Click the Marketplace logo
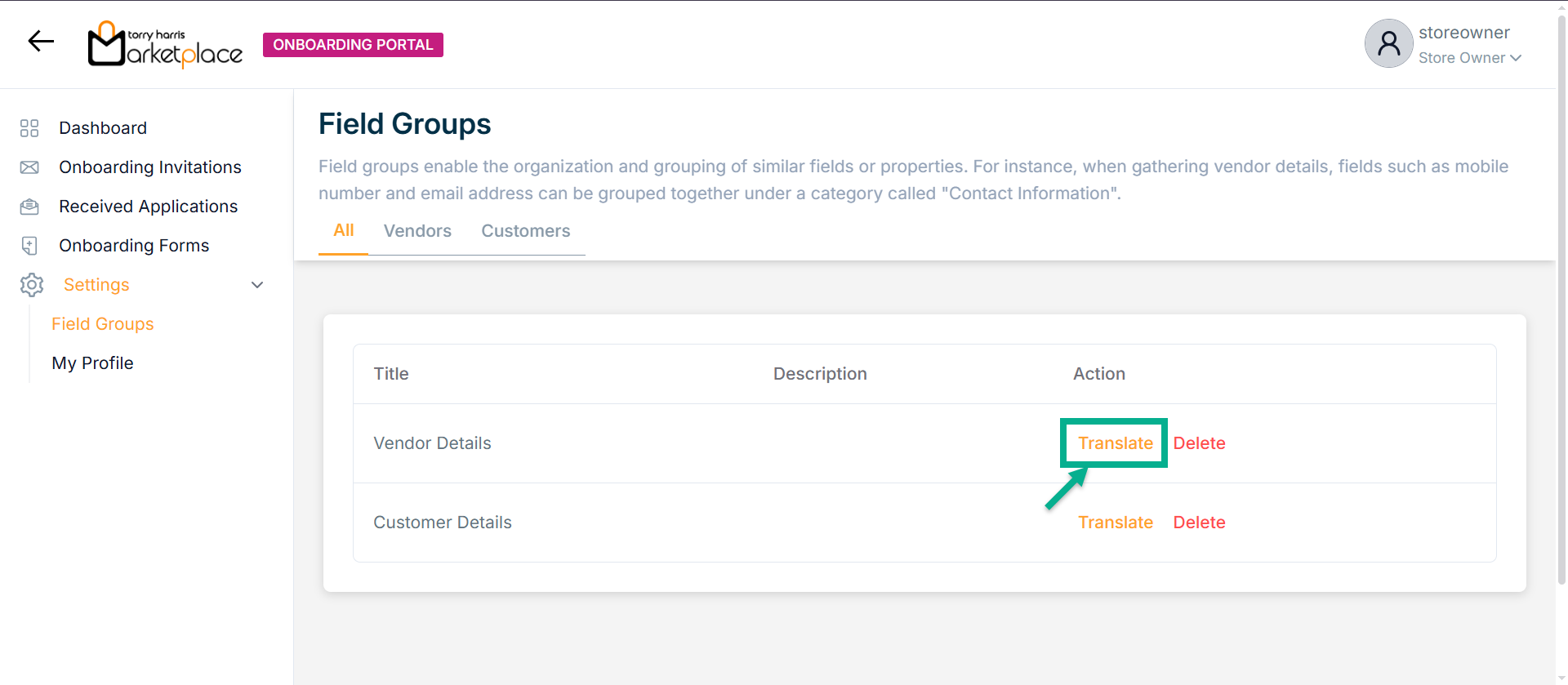Image resolution: width=1568 pixels, height=685 pixels. pos(165,44)
